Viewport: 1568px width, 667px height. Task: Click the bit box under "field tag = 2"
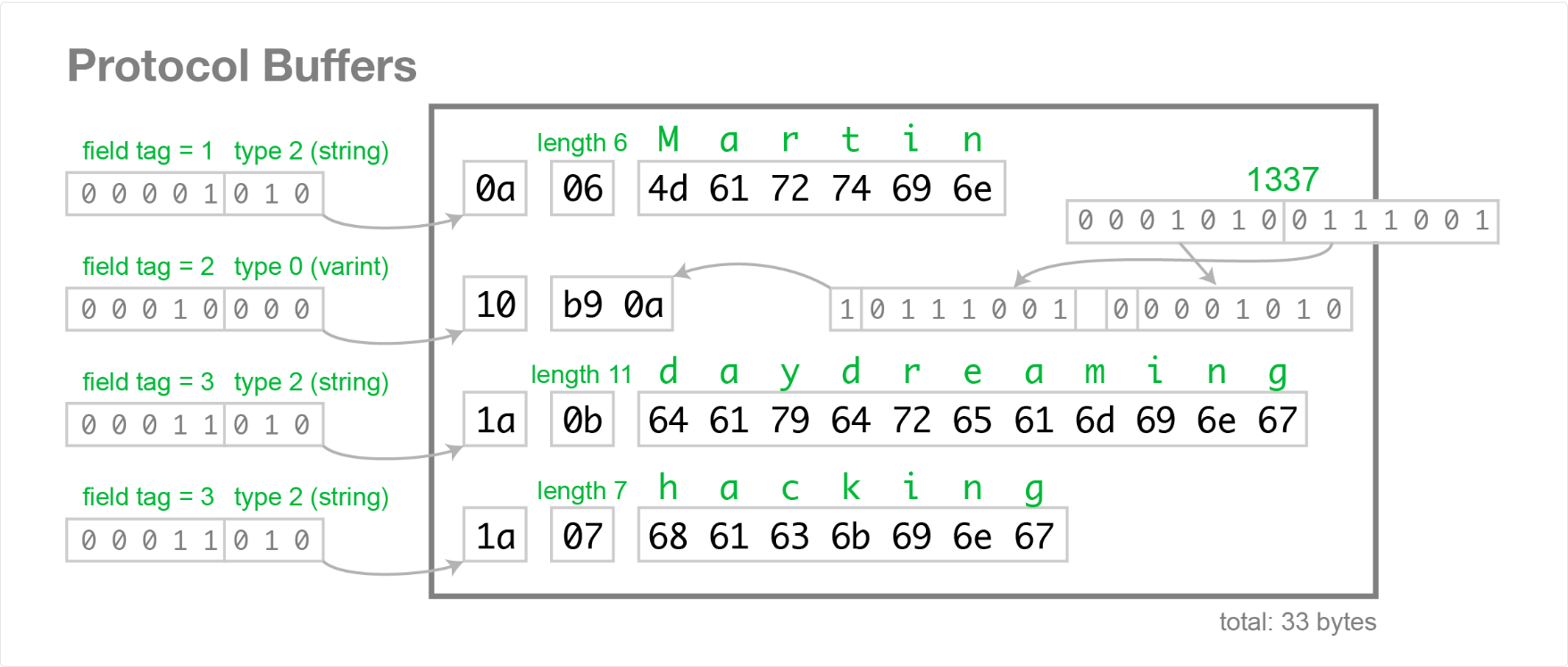[195, 309]
